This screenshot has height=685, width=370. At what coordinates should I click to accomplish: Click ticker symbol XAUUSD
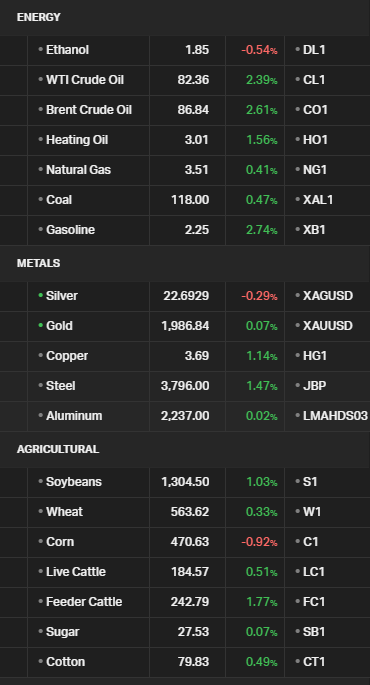328,326
